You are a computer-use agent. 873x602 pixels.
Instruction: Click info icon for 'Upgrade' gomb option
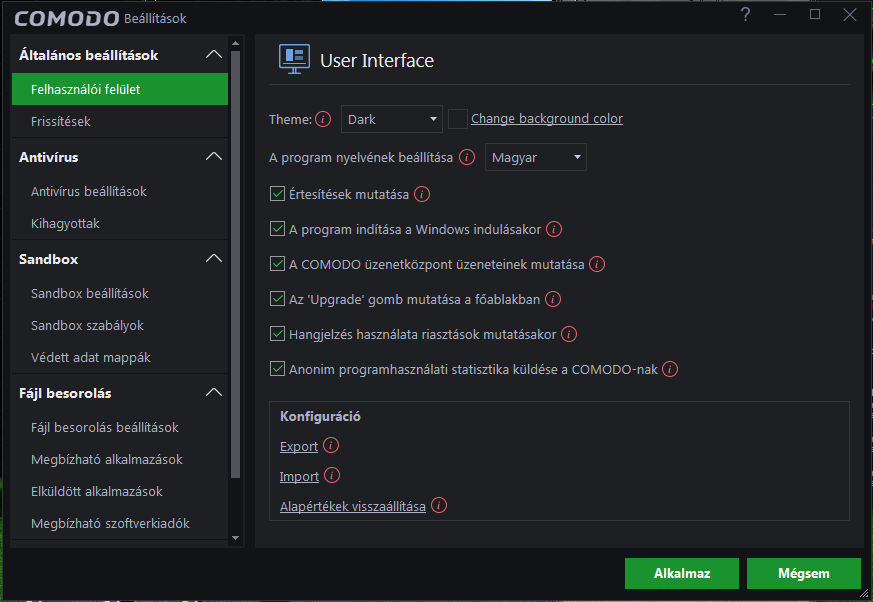553,300
